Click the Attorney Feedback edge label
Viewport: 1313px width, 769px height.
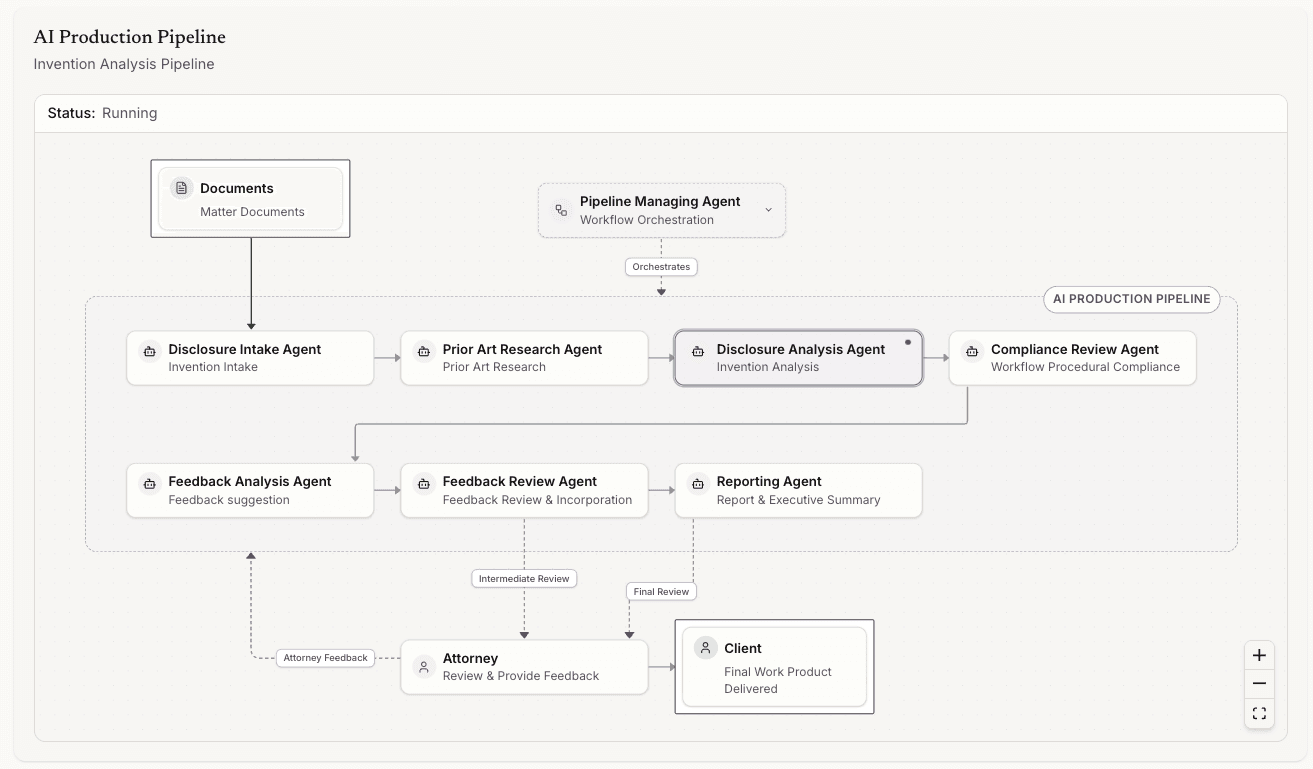[x=326, y=658]
